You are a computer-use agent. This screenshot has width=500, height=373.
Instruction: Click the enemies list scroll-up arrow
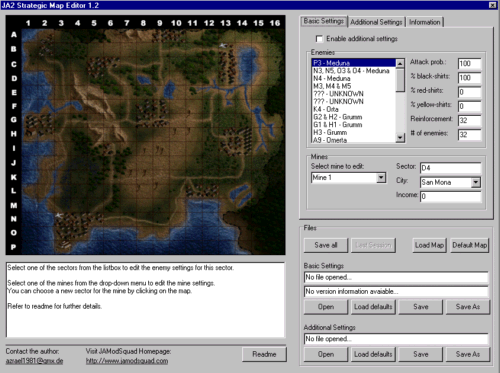pyautogui.click(x=400, y=63)
